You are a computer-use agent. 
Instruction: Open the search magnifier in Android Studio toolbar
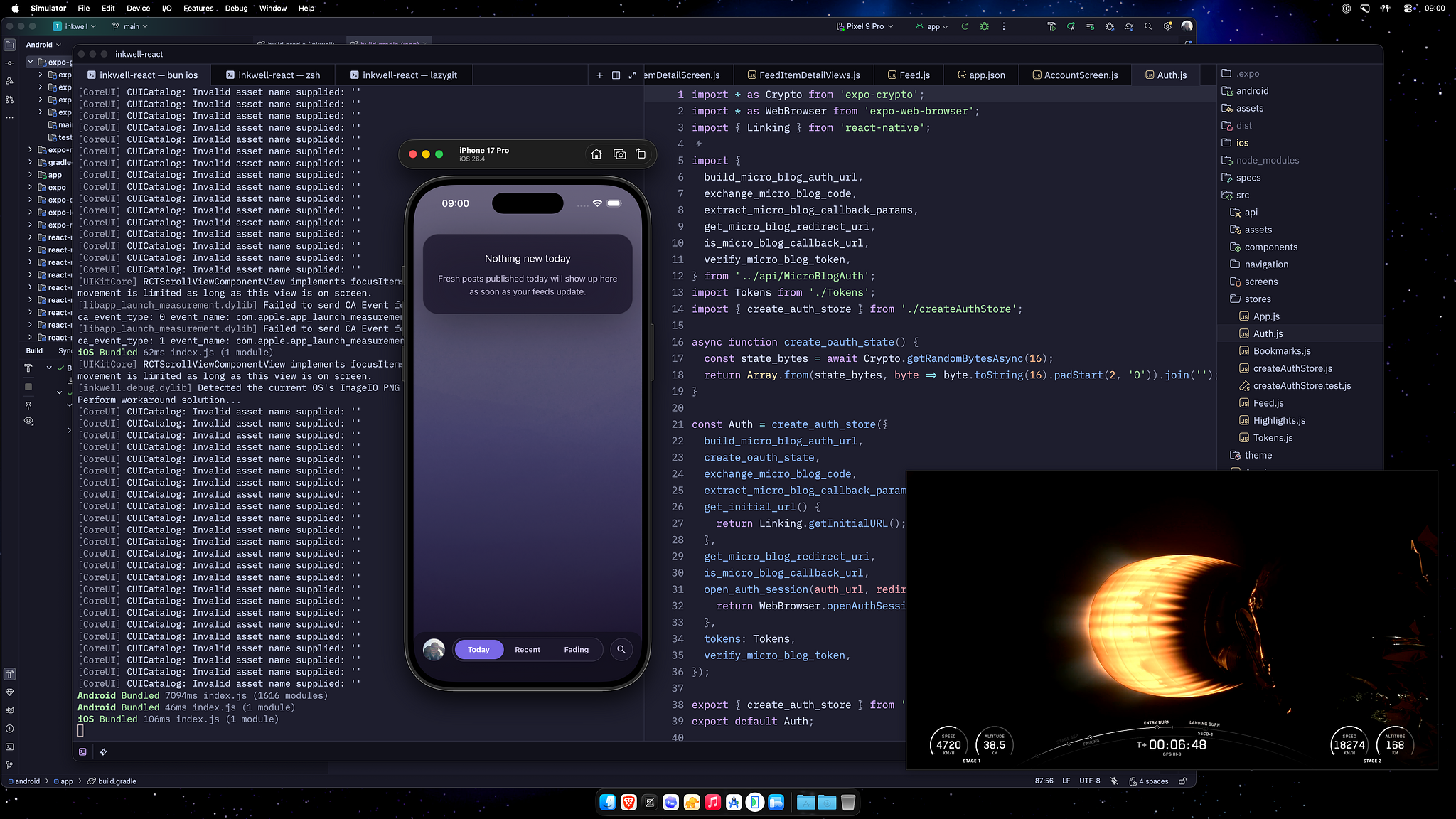[1148, 26]
